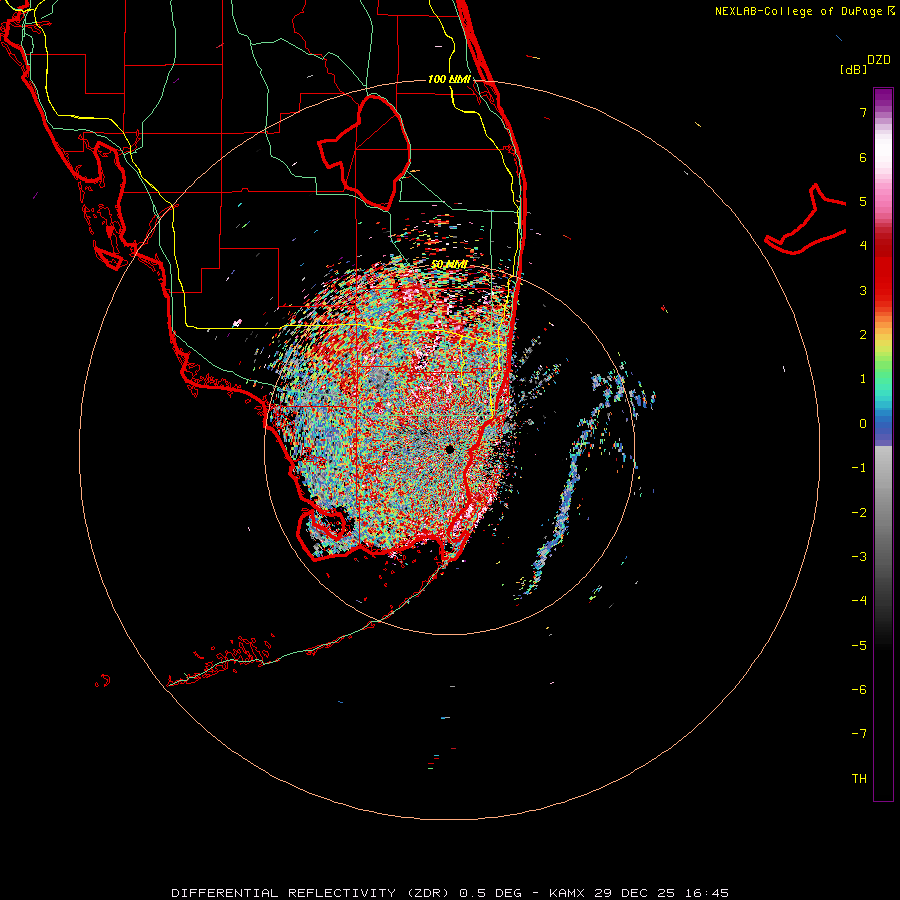Click the -6 value on the color scale
The height and width of the screenshot is (900, 900).
coord(859,690)
